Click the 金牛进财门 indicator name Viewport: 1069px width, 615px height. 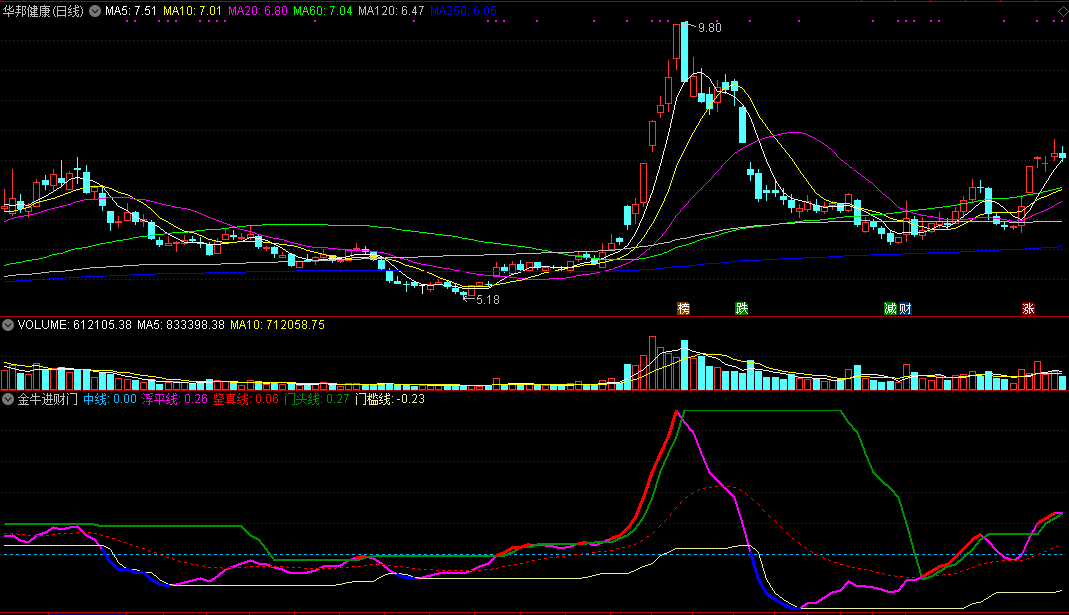coord(47,399)
